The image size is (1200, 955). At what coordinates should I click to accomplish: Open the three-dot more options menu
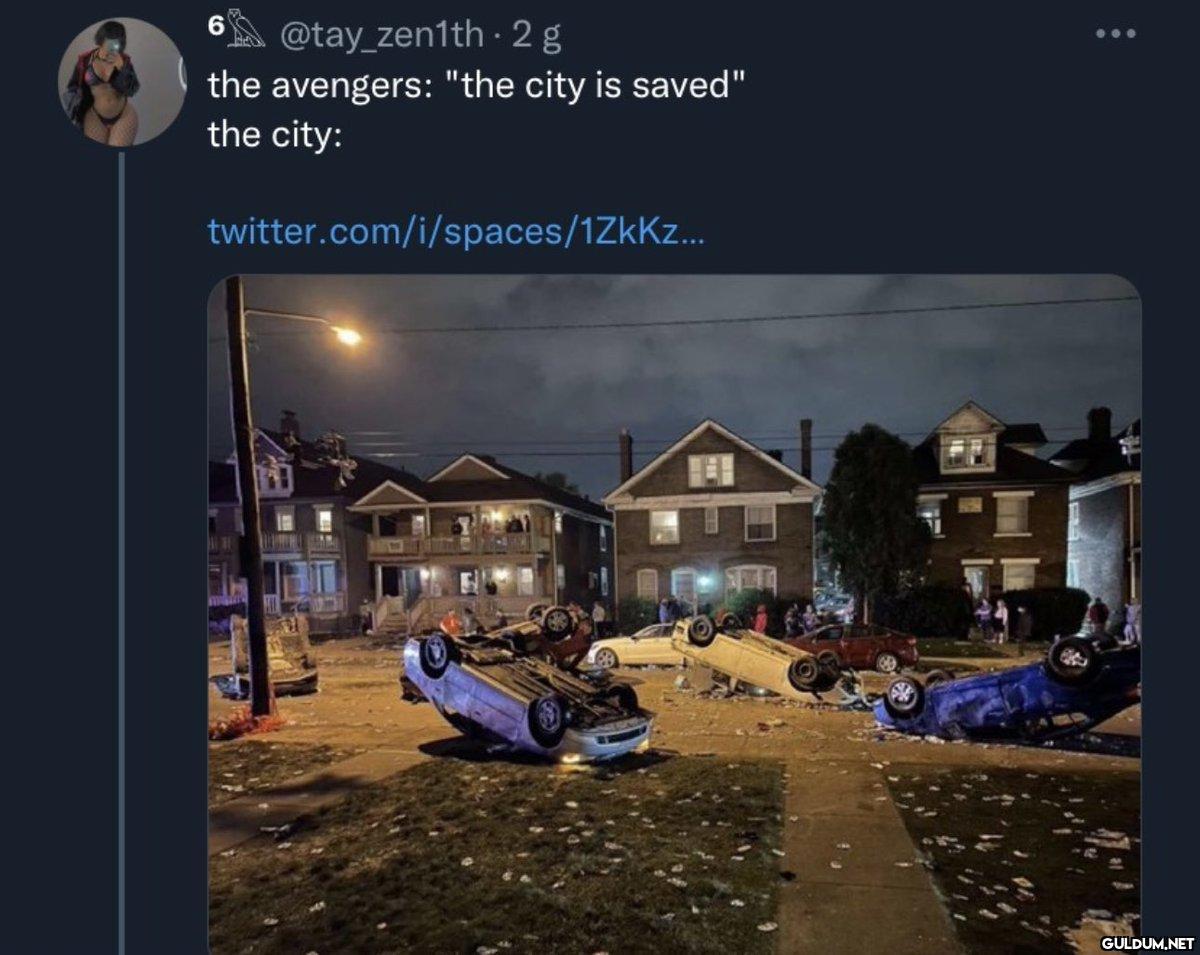pos(1116,35)
